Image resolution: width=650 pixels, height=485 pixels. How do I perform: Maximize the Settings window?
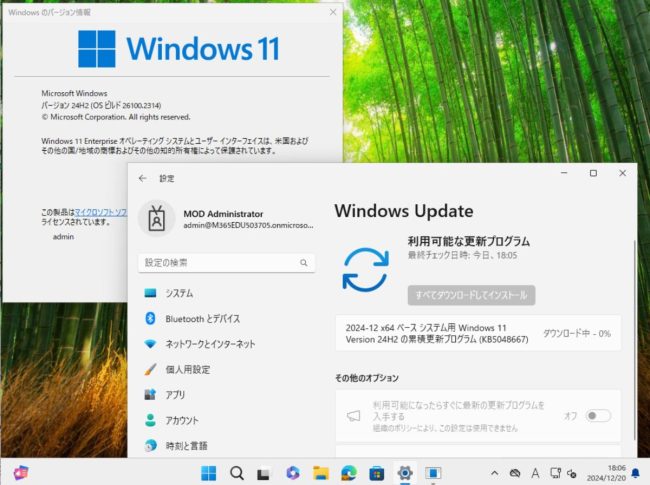pos(593,173)
